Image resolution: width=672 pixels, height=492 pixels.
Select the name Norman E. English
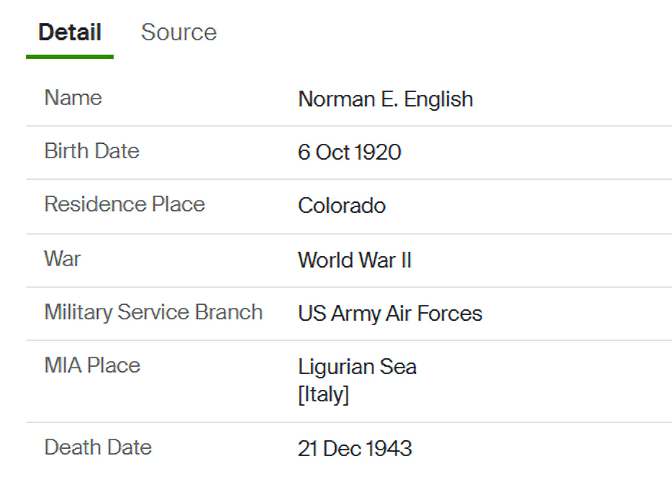tap(385, 99)
